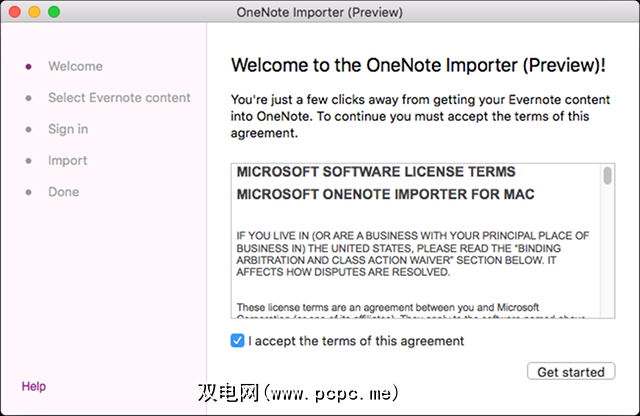
Task: Click the purple bullet beside Welcome
Action: coord(29,67)
